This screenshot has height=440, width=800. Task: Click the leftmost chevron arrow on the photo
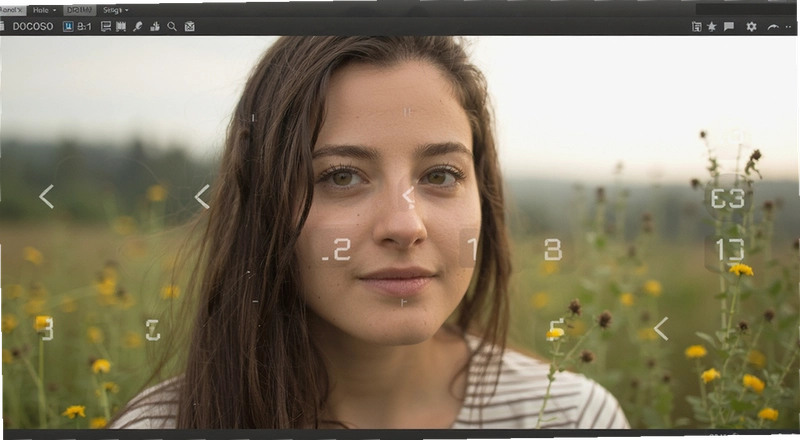(x=46, y=197)
